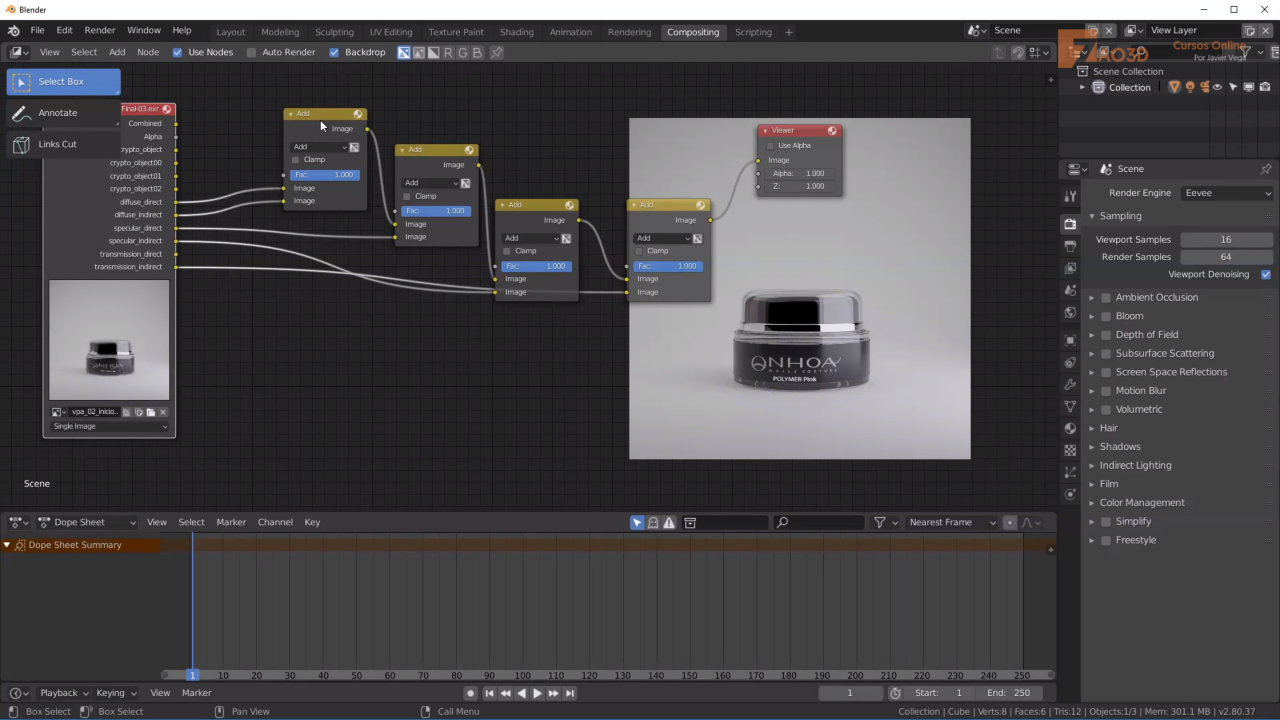Screen dimensions: 1280x720
Task: Show backdrop alpha channel button
Action: tap(433, 52)
